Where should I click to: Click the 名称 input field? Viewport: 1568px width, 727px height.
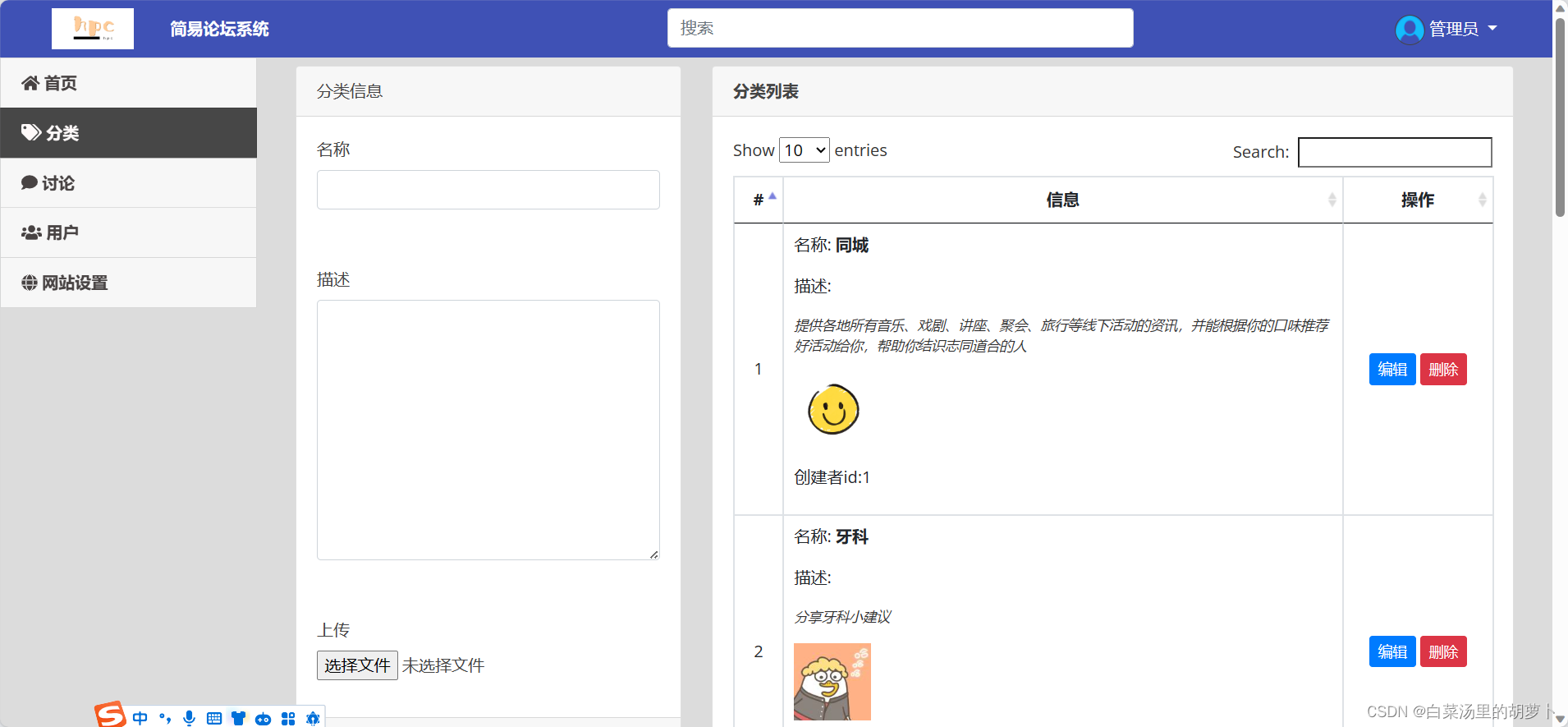point(488,190)
